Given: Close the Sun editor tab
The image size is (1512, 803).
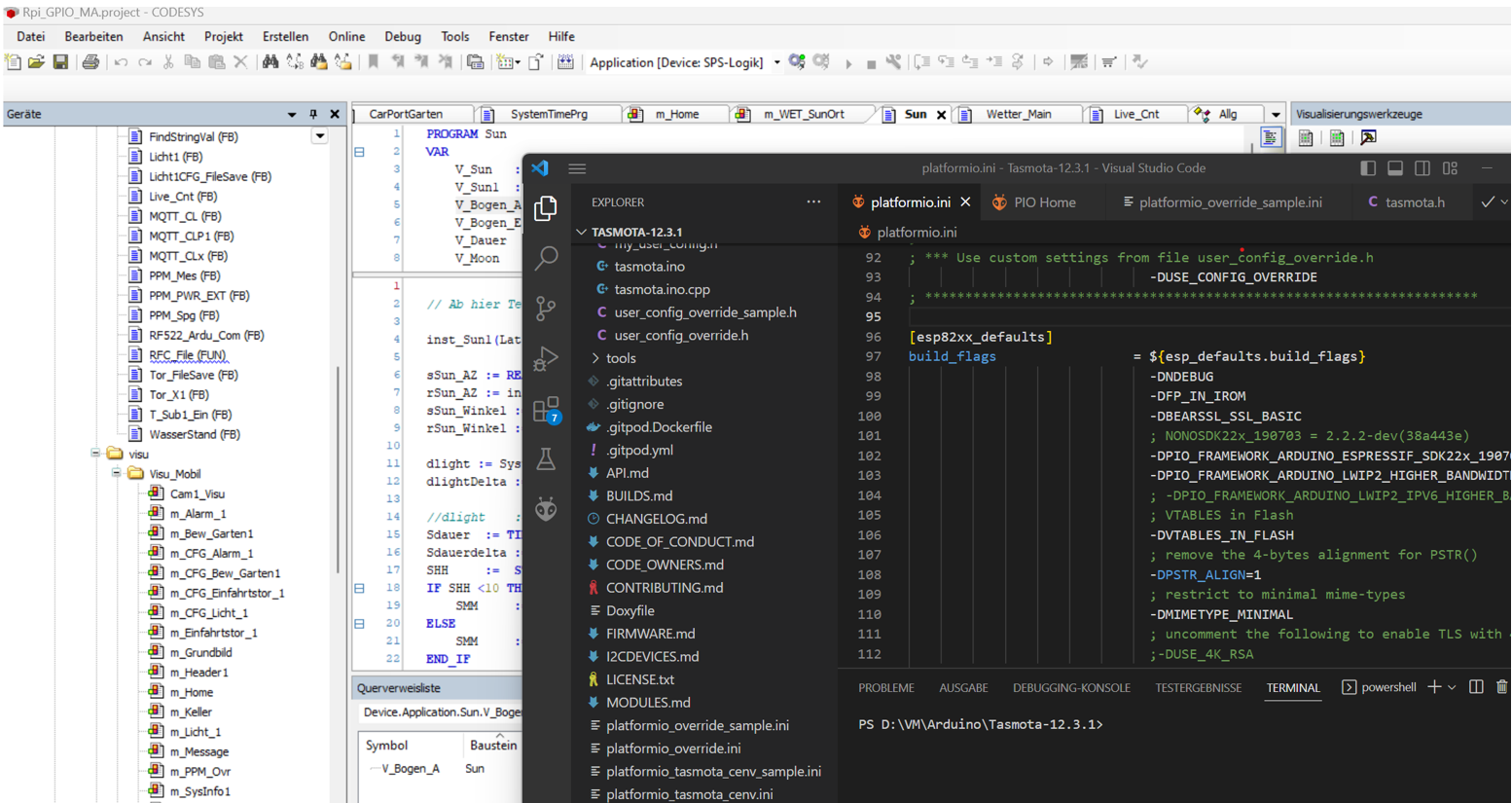Looking at the screenshot, I should (941, 115).
